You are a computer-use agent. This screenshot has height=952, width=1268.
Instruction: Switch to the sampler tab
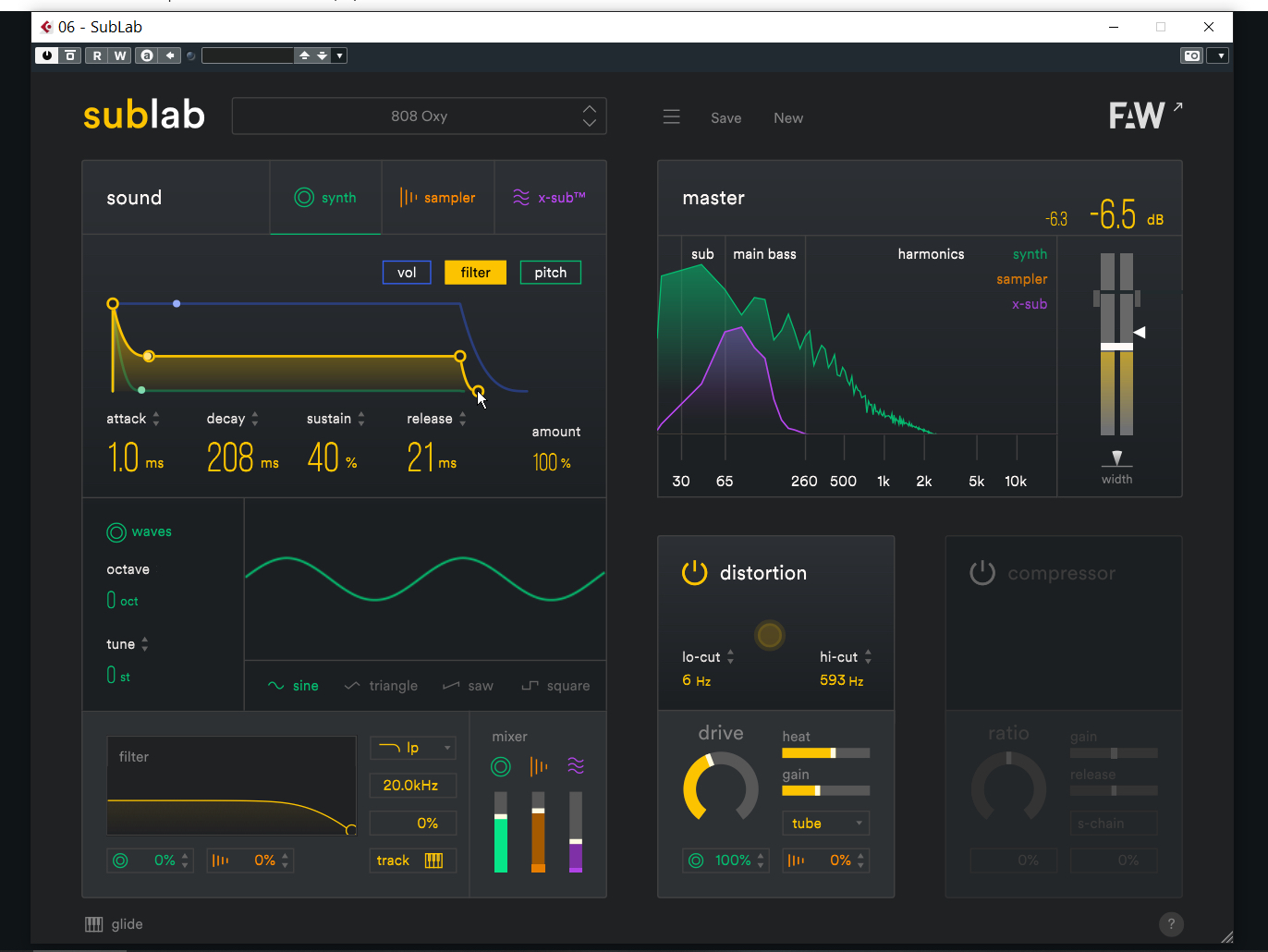pos(438,198)
